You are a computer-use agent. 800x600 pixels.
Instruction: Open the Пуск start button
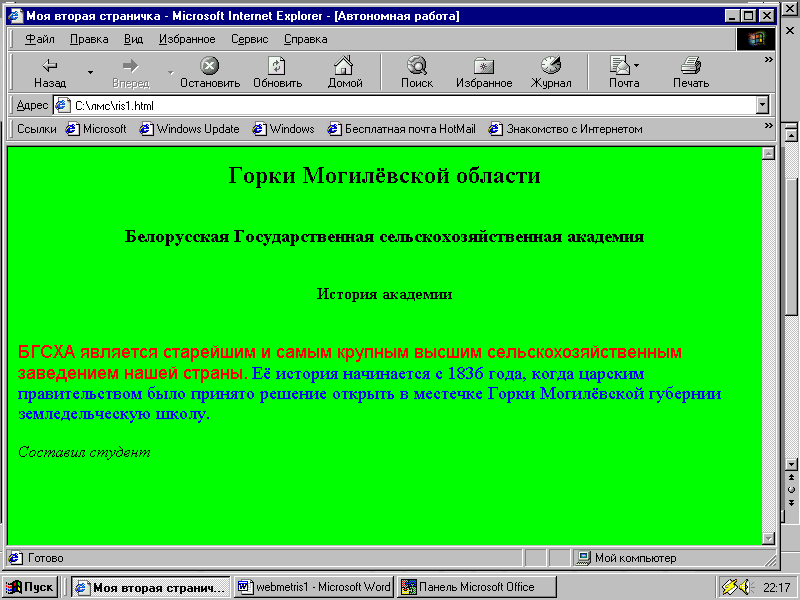(30, 587)
